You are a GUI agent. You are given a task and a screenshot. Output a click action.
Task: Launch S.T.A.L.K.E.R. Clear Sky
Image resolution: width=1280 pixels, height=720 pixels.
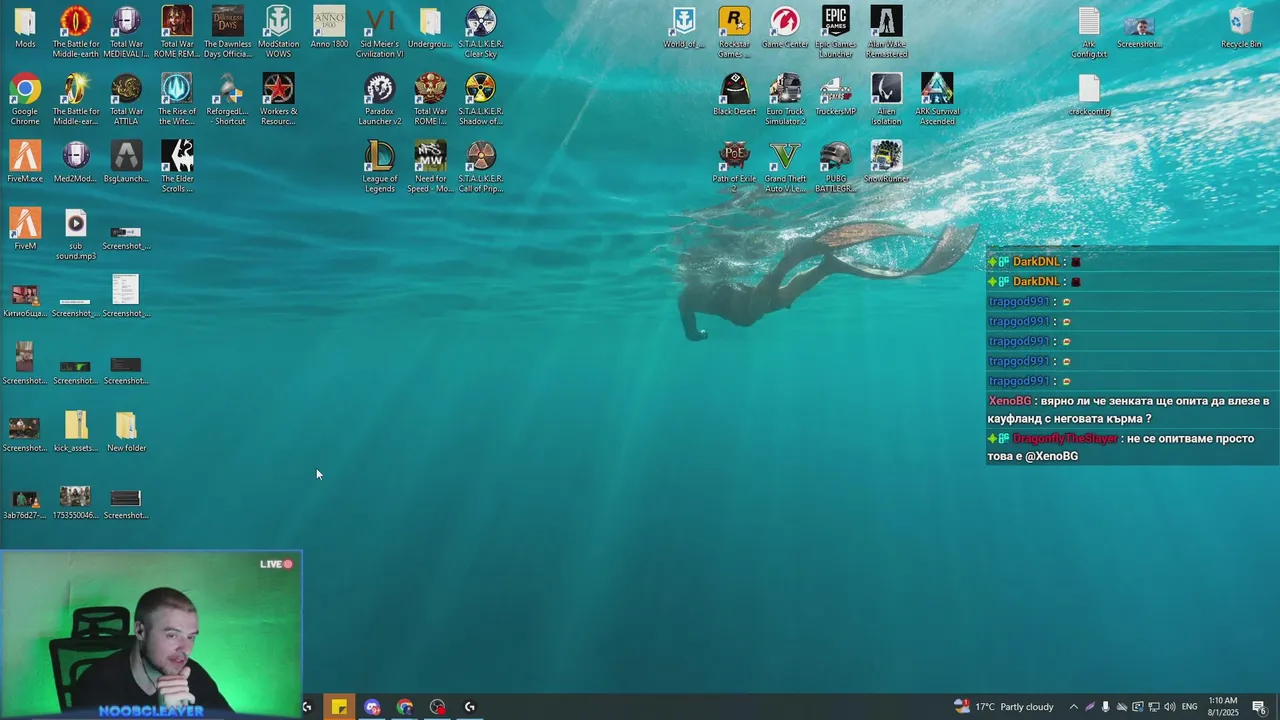point(481,32)
